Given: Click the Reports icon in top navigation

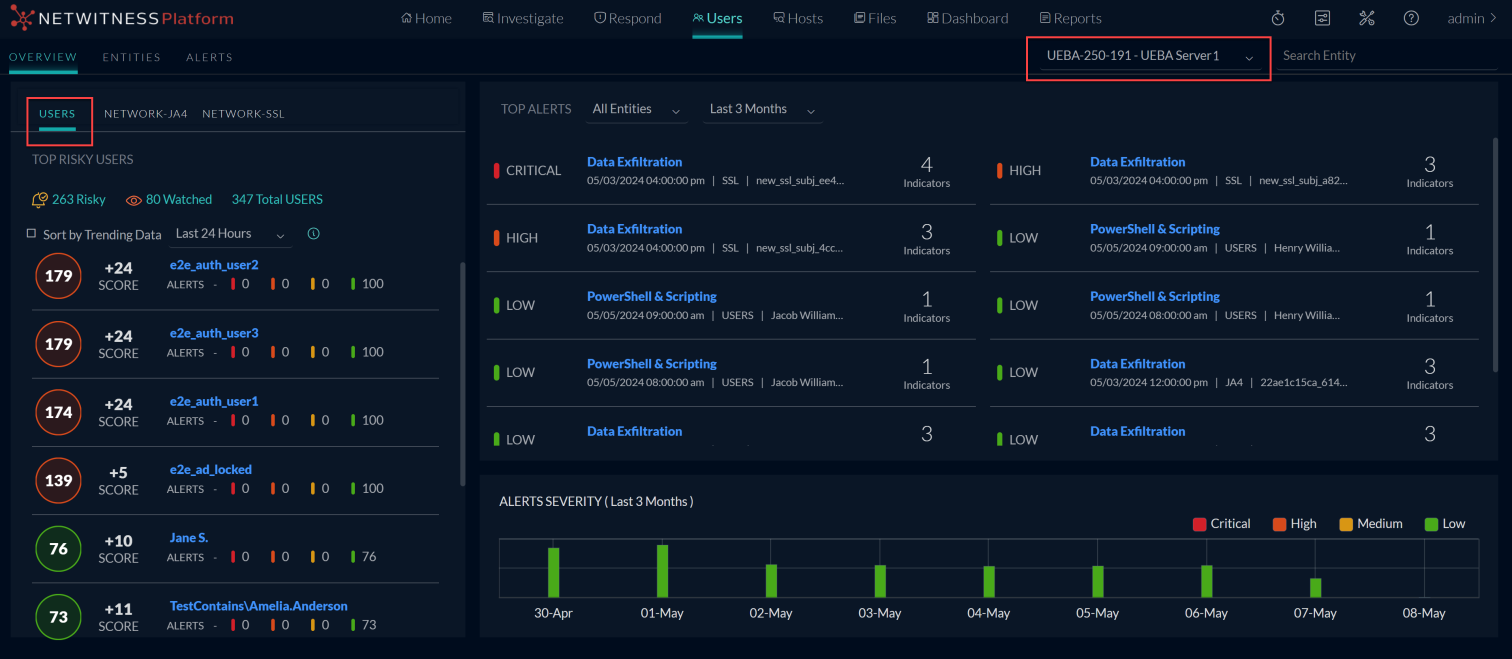Looking at the screenshot, I should [x=1045, y=18].
